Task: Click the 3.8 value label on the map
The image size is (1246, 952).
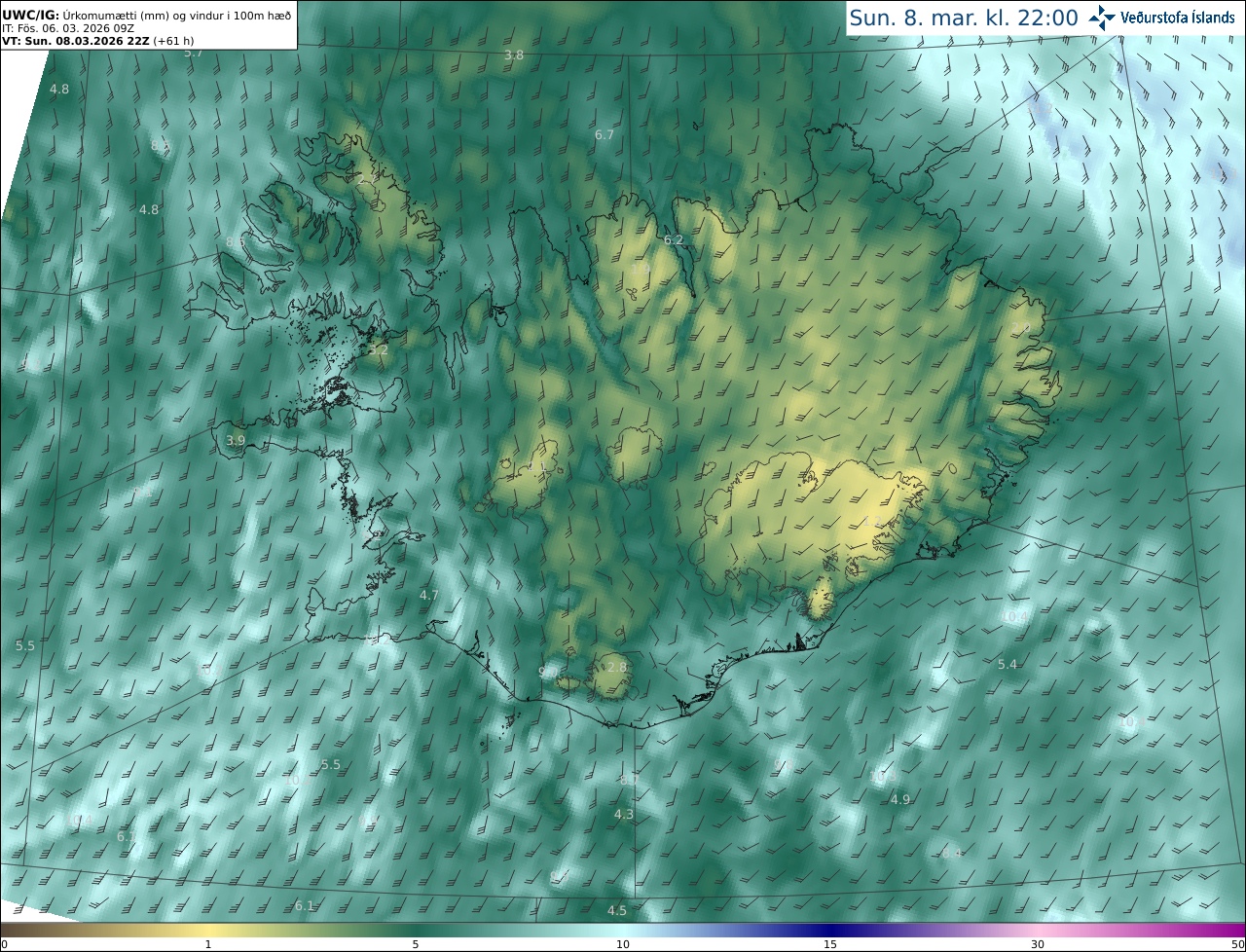Action: point(514,55)
